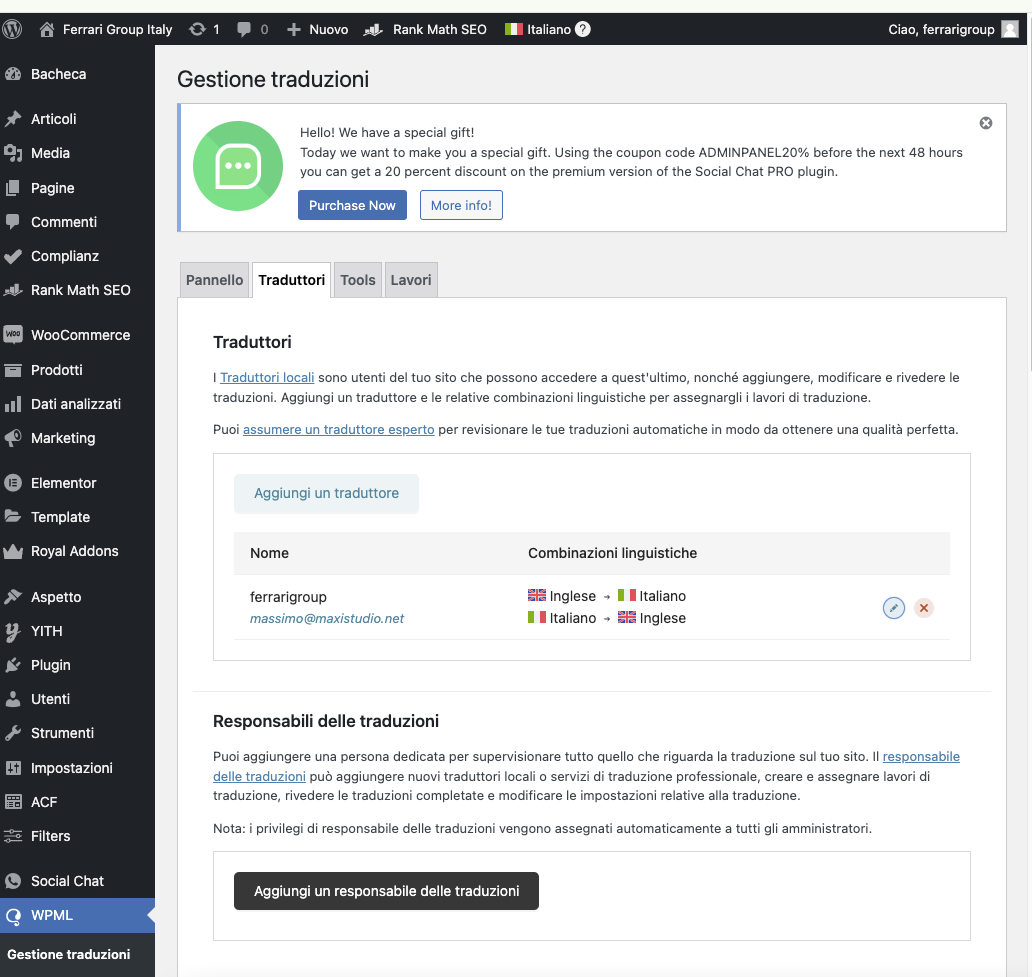Switch to the Pannello tab

tap(214, 280)
